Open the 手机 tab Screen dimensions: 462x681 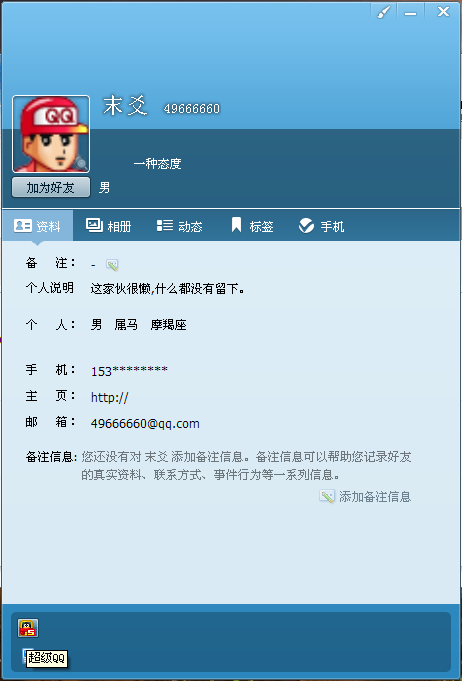(321, 226)
